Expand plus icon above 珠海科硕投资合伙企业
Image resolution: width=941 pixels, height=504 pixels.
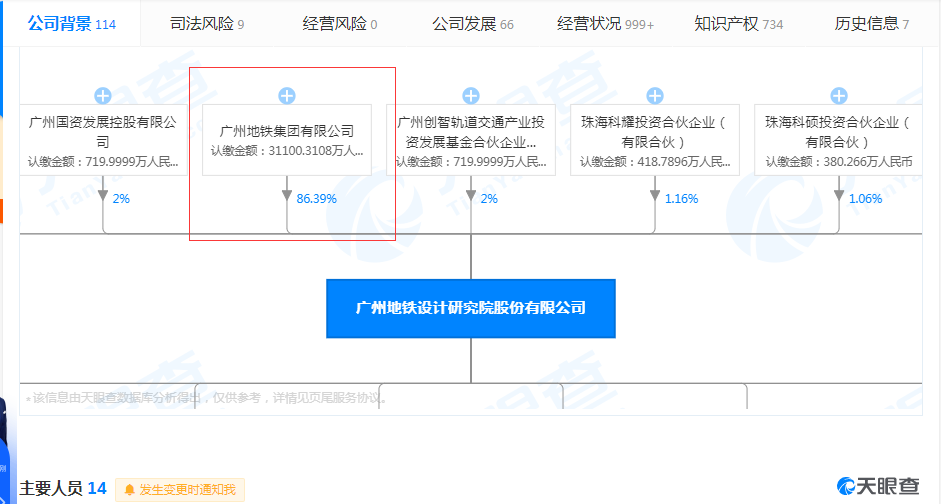coord(839,95)
